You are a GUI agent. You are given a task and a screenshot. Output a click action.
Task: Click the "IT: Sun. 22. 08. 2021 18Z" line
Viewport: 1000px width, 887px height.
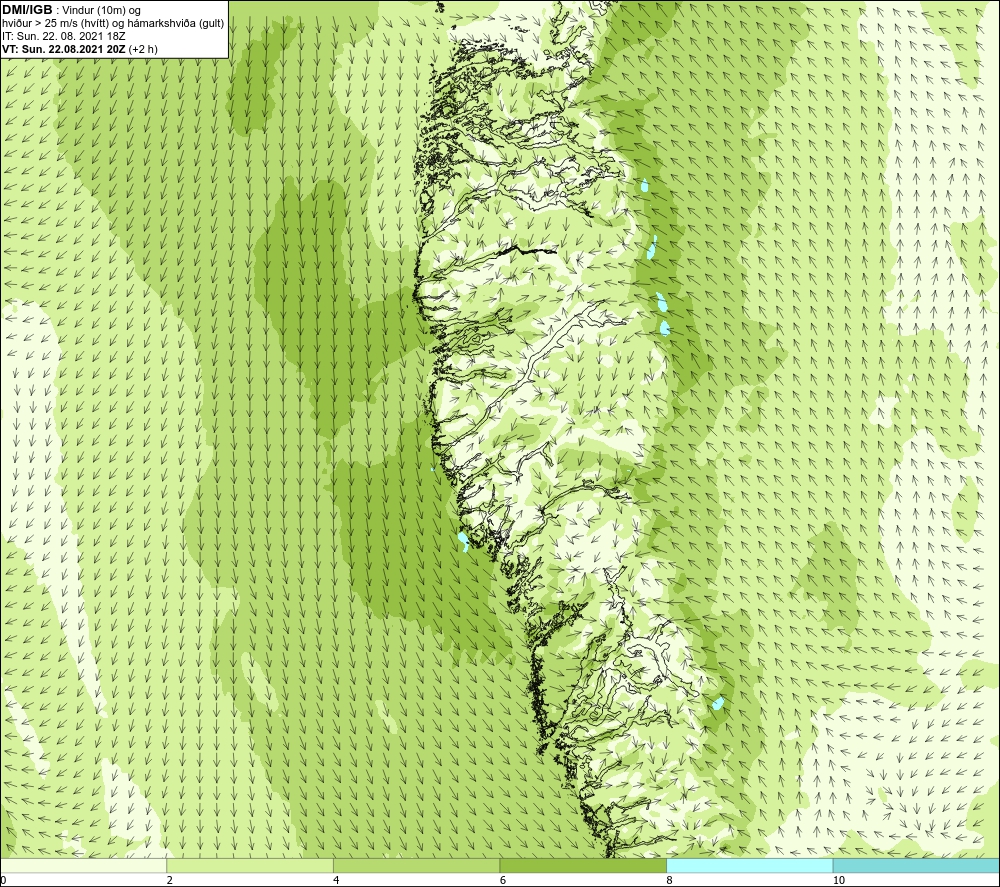point(64,36)
